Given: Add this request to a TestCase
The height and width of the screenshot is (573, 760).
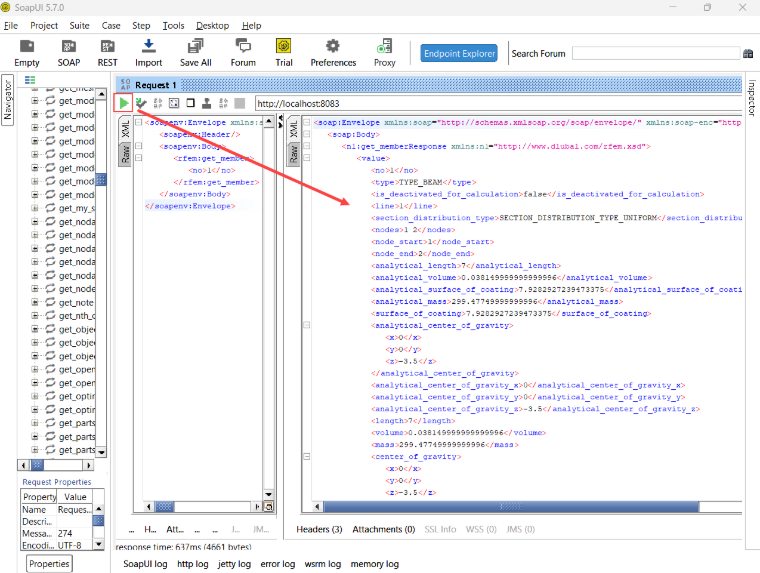Looking at the screenshot, I should tap(141, 103).
